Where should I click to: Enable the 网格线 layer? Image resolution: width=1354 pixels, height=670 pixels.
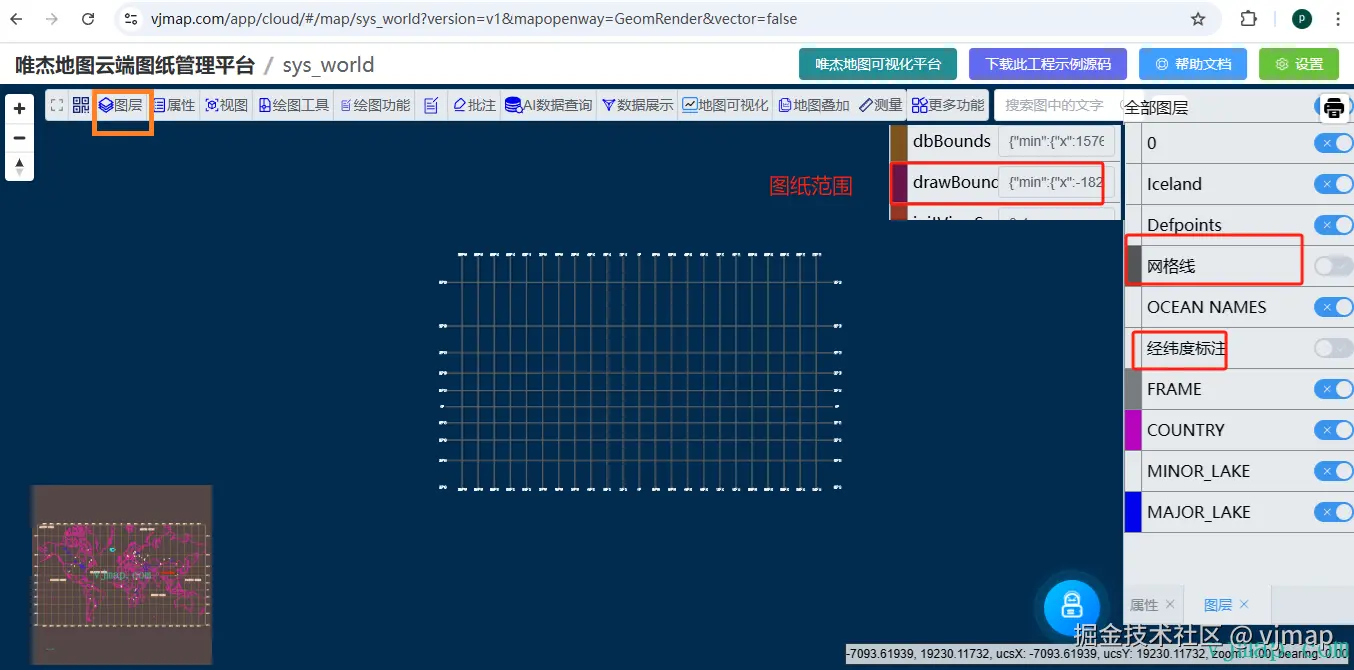coord(1333,266)
